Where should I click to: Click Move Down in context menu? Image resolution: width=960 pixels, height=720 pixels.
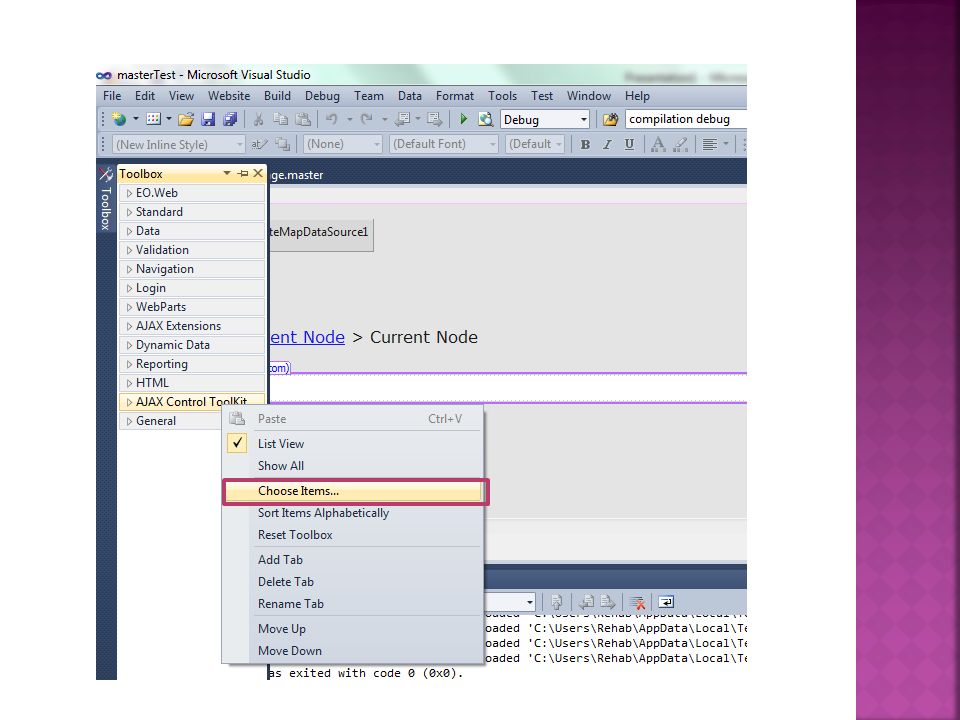click(x=355, y=651)
